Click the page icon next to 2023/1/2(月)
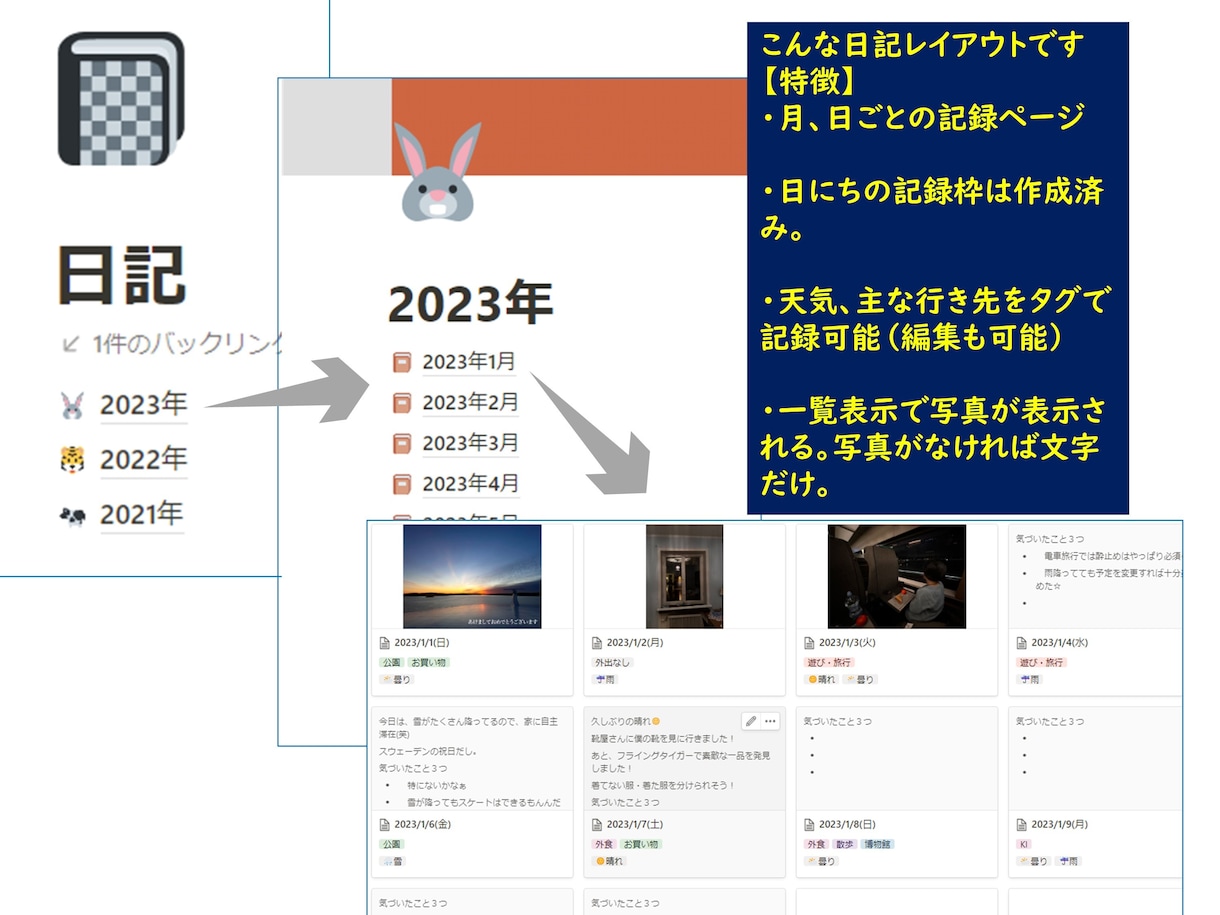 click(x=597, y=643)
